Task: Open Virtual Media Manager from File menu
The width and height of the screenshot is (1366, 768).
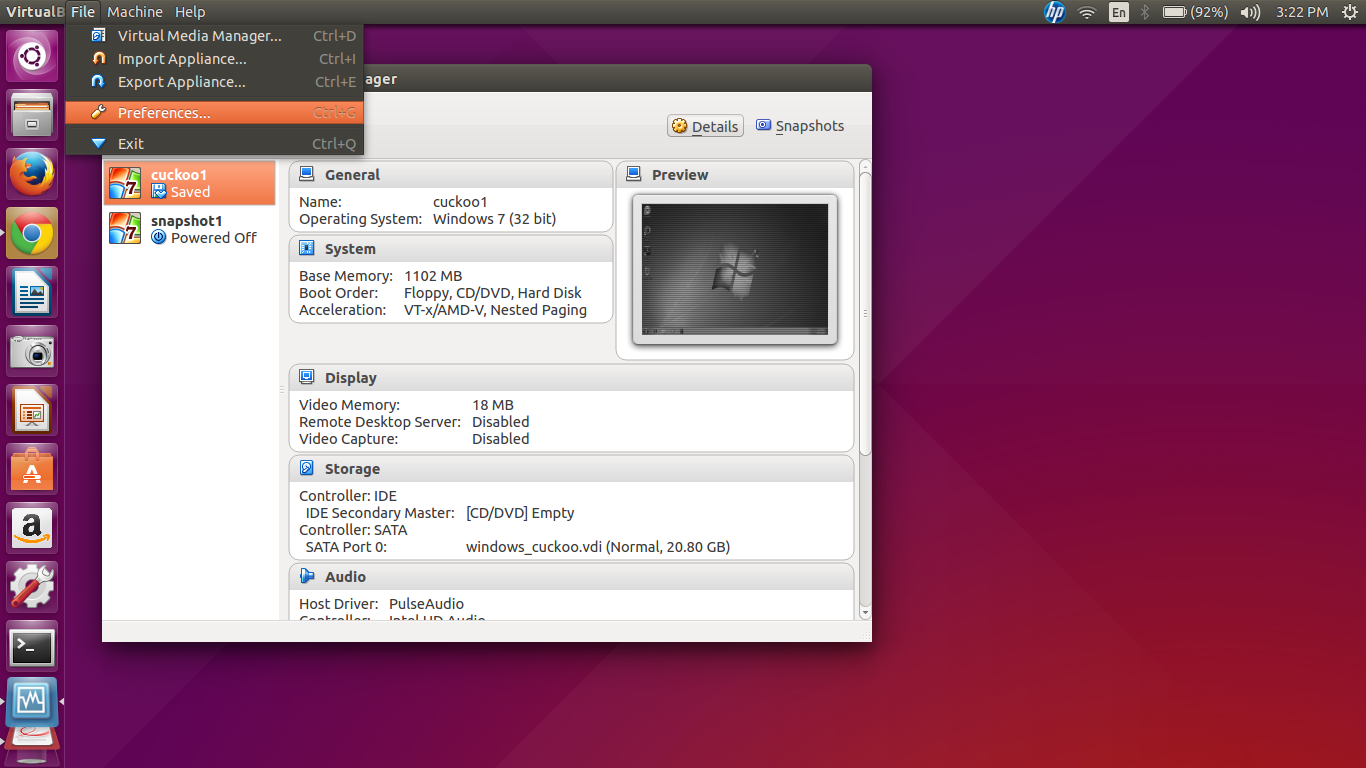Action: coord(214,36)
